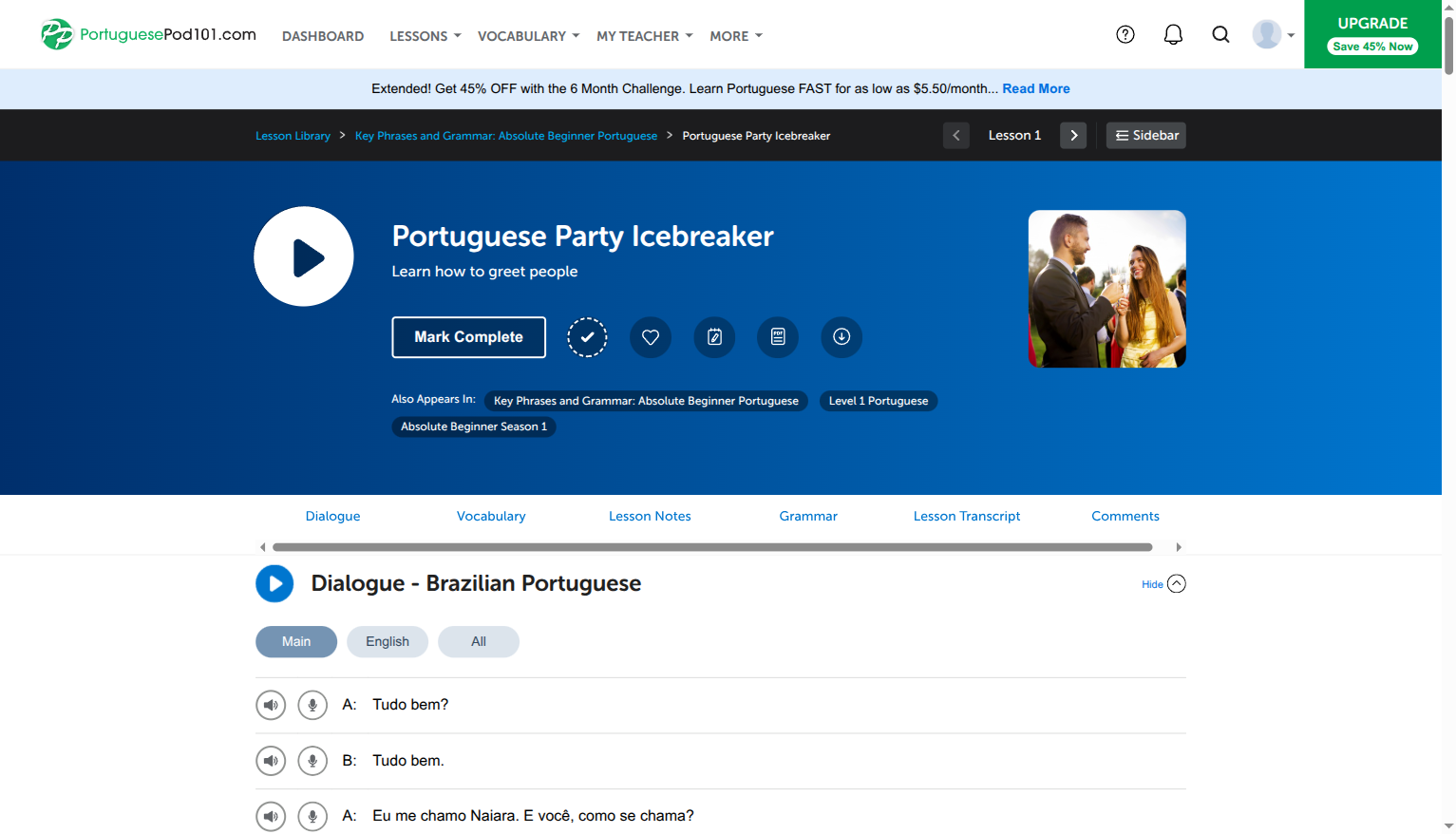Click the tab scroll right arrow
1456x834 pixels.
click(1179, 547)
